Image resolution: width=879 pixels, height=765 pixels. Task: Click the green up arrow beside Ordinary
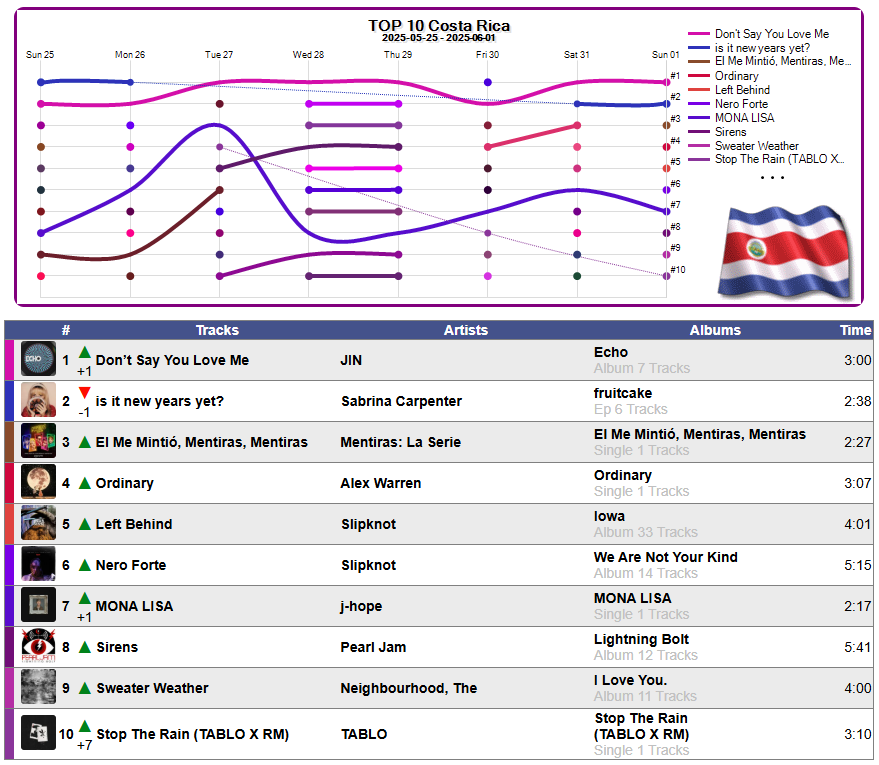pyautogui.click(x=85, y=483)
